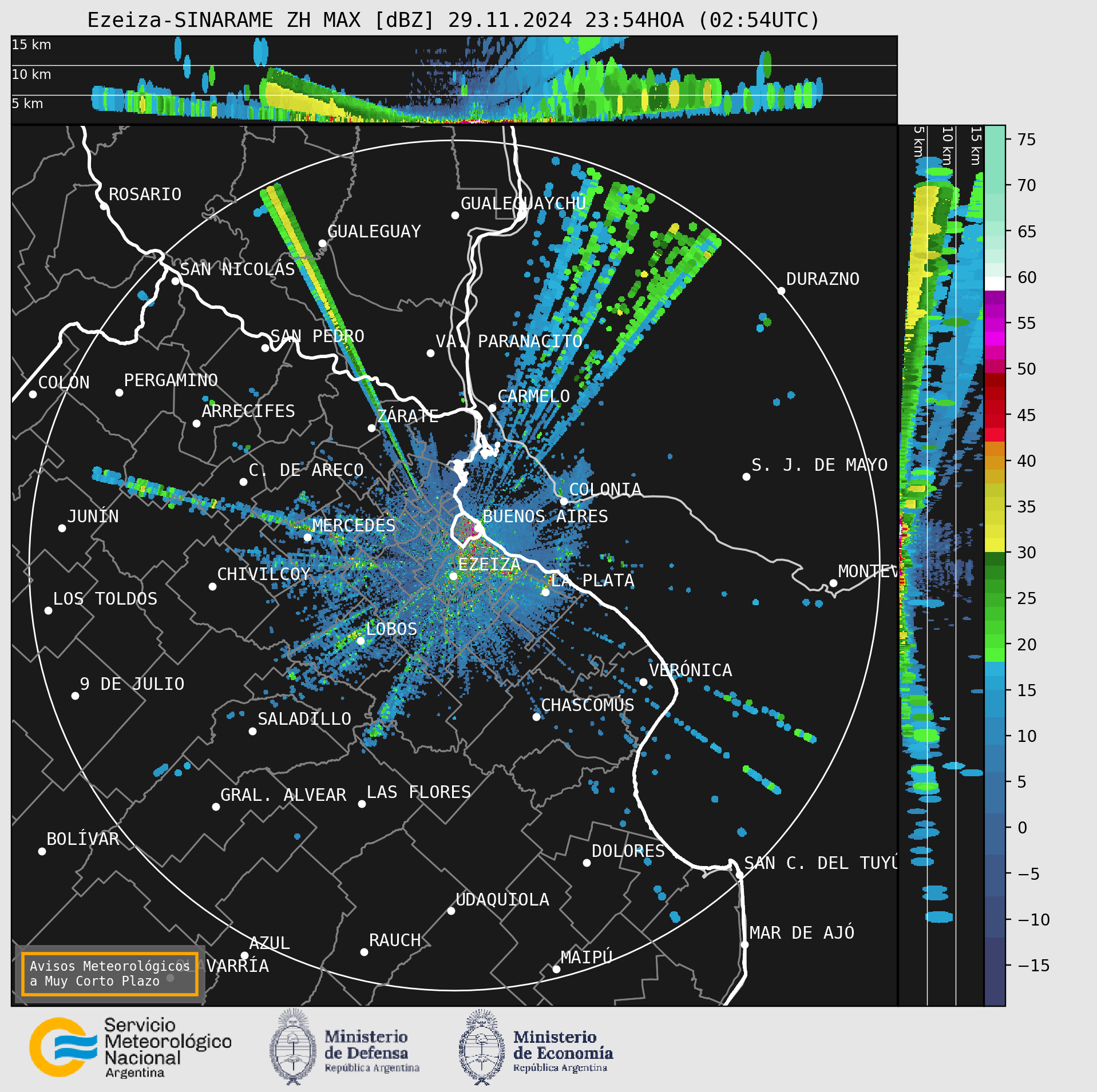Click the 9 DE JULIO label

coord(132,684)
